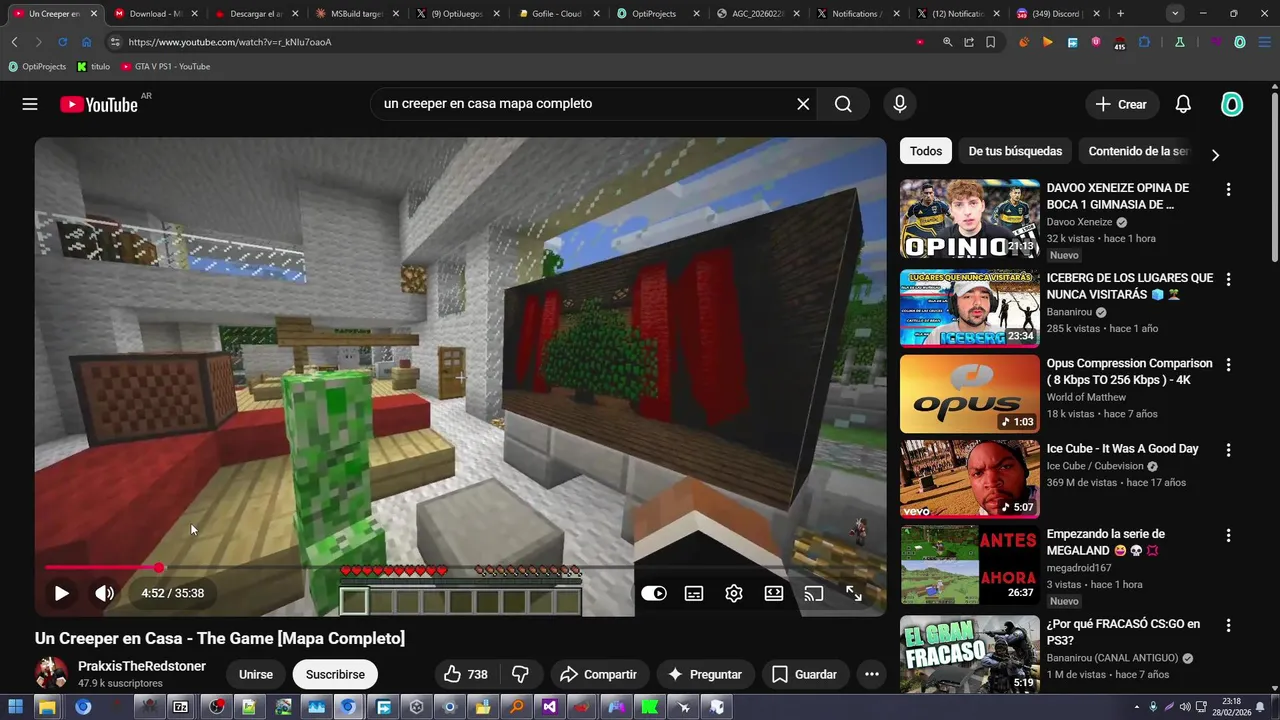Open File Explorer from taskbar
Viewport: 1280px width, 720px height.
[x=46, y=707]
